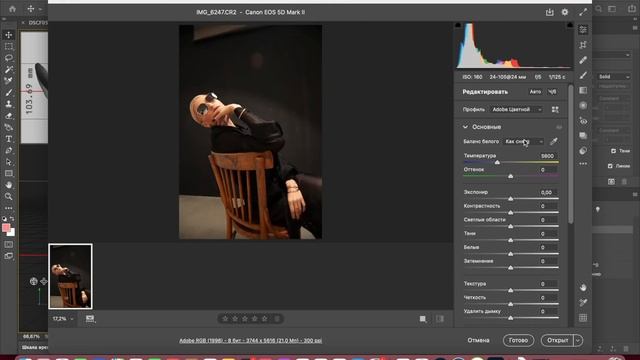This screenshot has width=640, height=360.
Task: Select the Rectangular Marquee tool
Action: click(9, 47)
